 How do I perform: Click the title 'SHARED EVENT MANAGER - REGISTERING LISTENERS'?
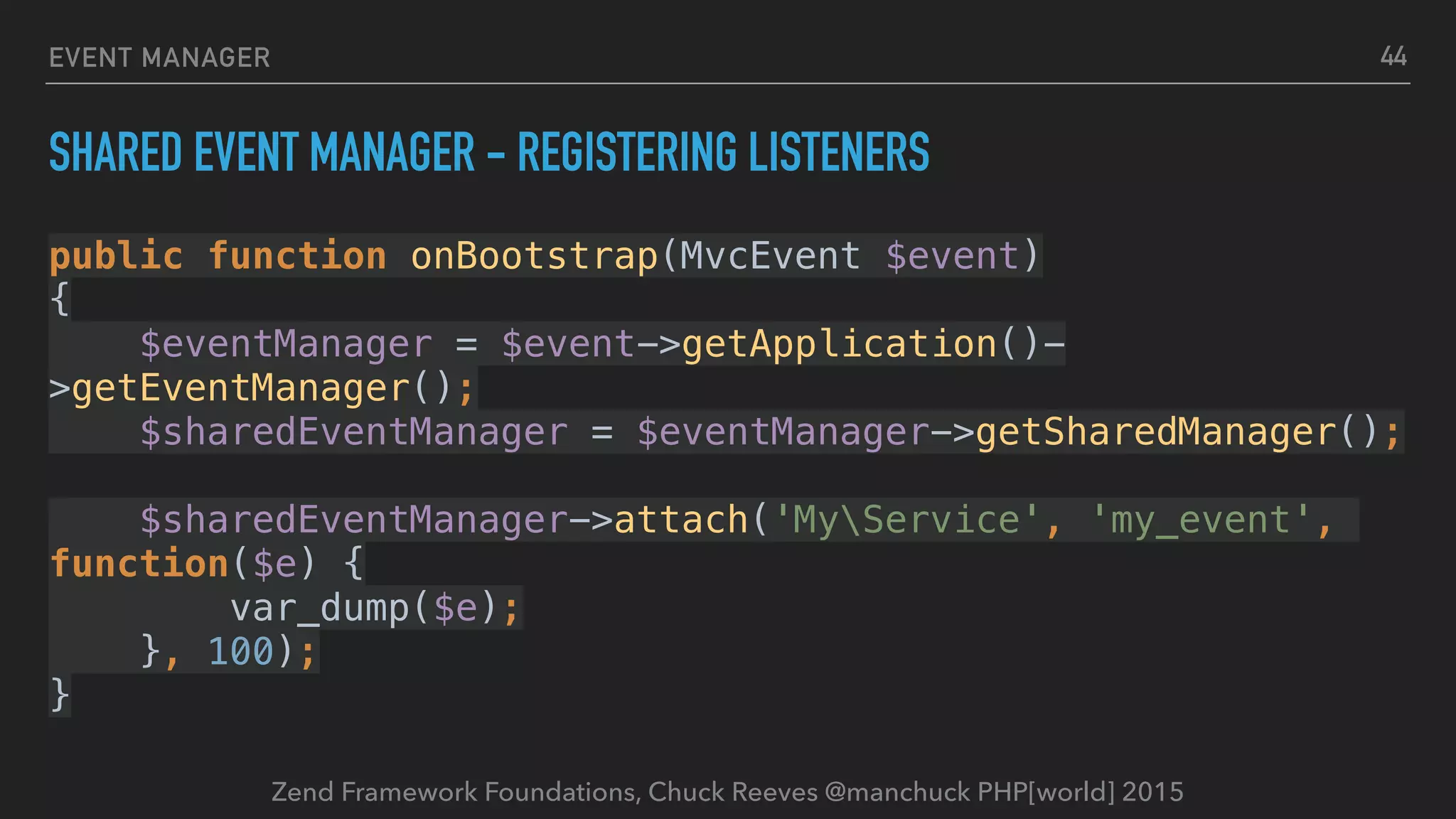tap(489, 152)
